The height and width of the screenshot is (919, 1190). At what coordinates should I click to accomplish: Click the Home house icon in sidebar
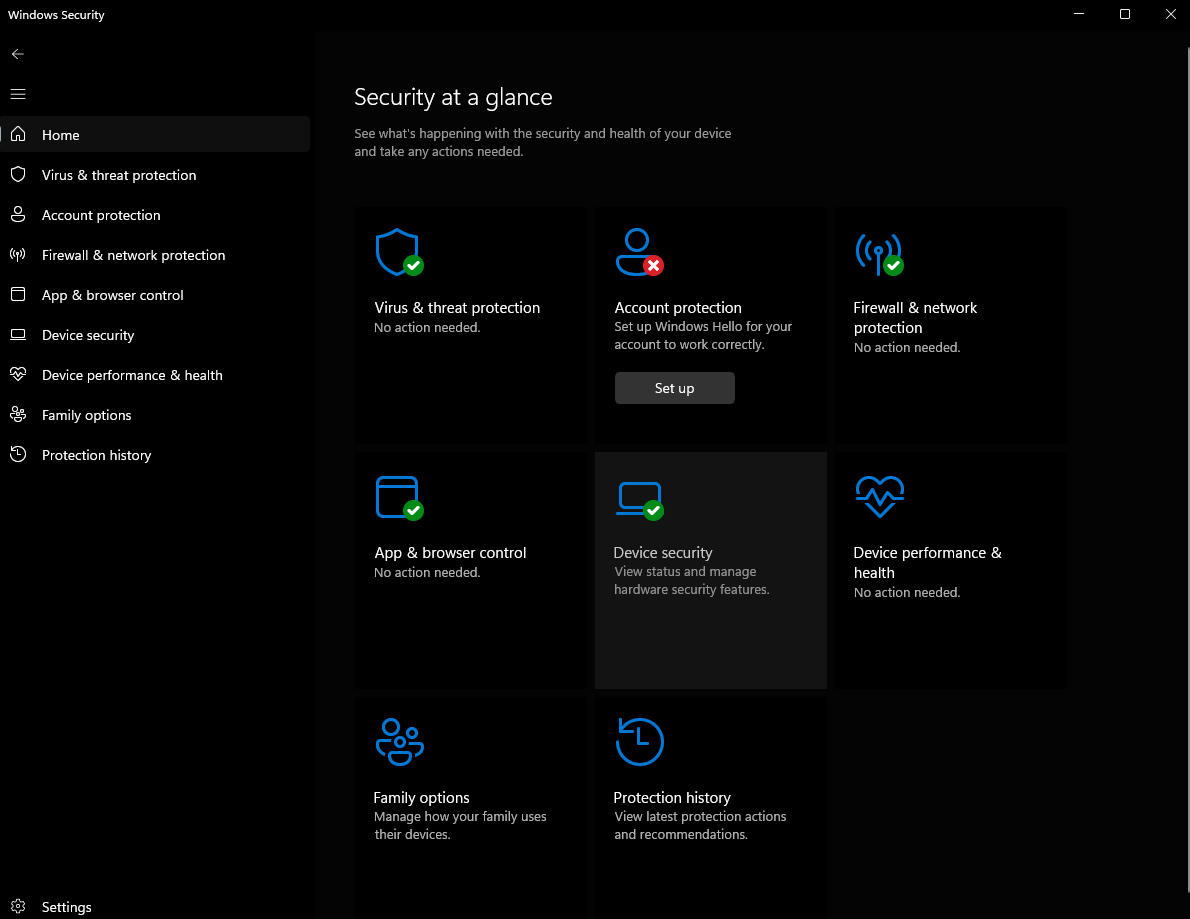(x=18, y=134)
